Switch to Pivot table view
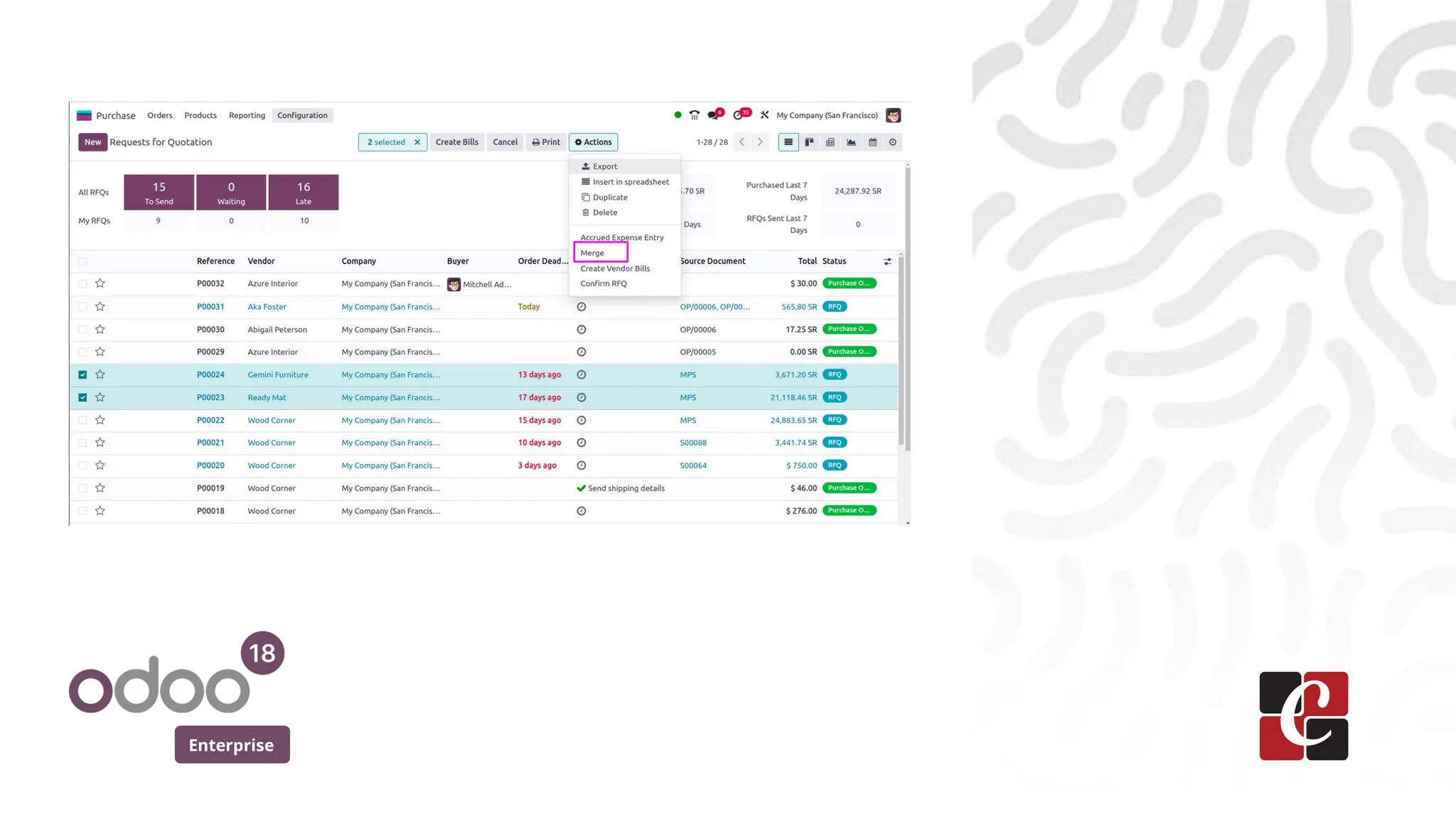This screenshot has height=819, width=1456. click(830, 142)
